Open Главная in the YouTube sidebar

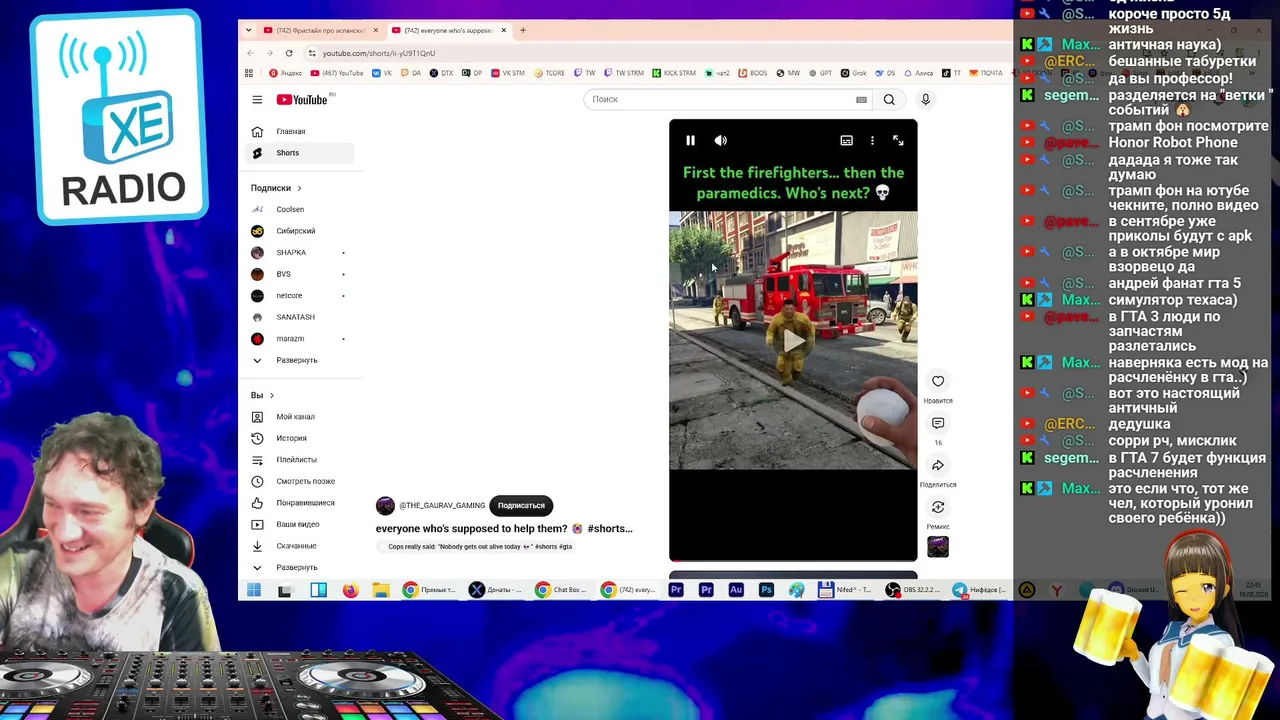[301, 131]
